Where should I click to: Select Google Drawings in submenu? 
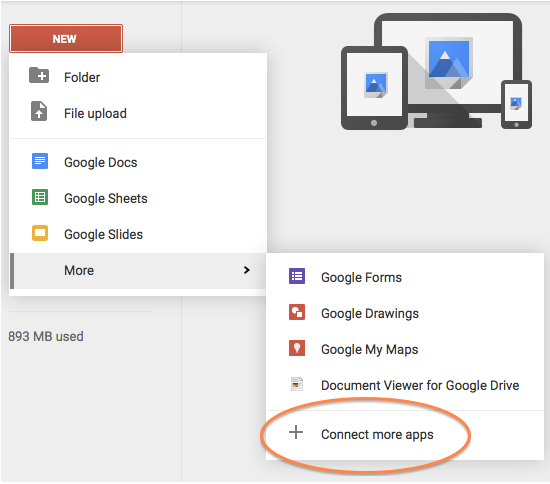(405, 313)
